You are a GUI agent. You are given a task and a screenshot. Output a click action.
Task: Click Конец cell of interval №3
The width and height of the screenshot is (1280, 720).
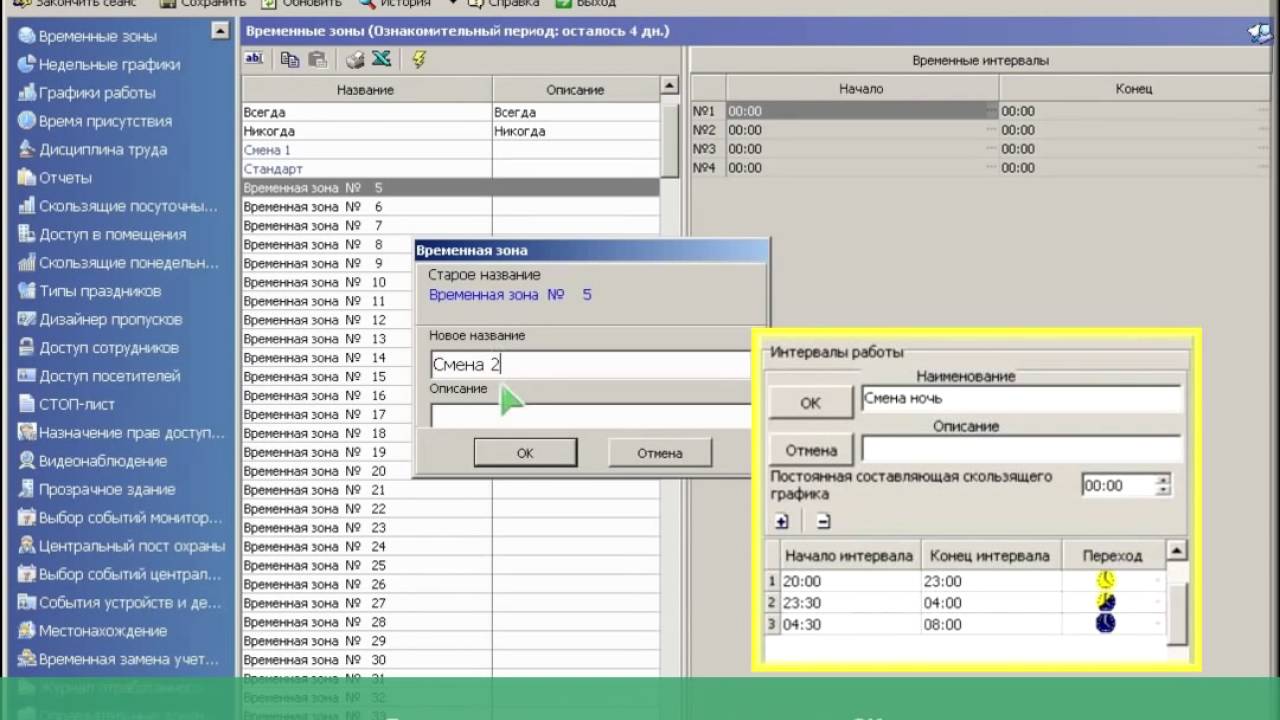point(1134,149)
